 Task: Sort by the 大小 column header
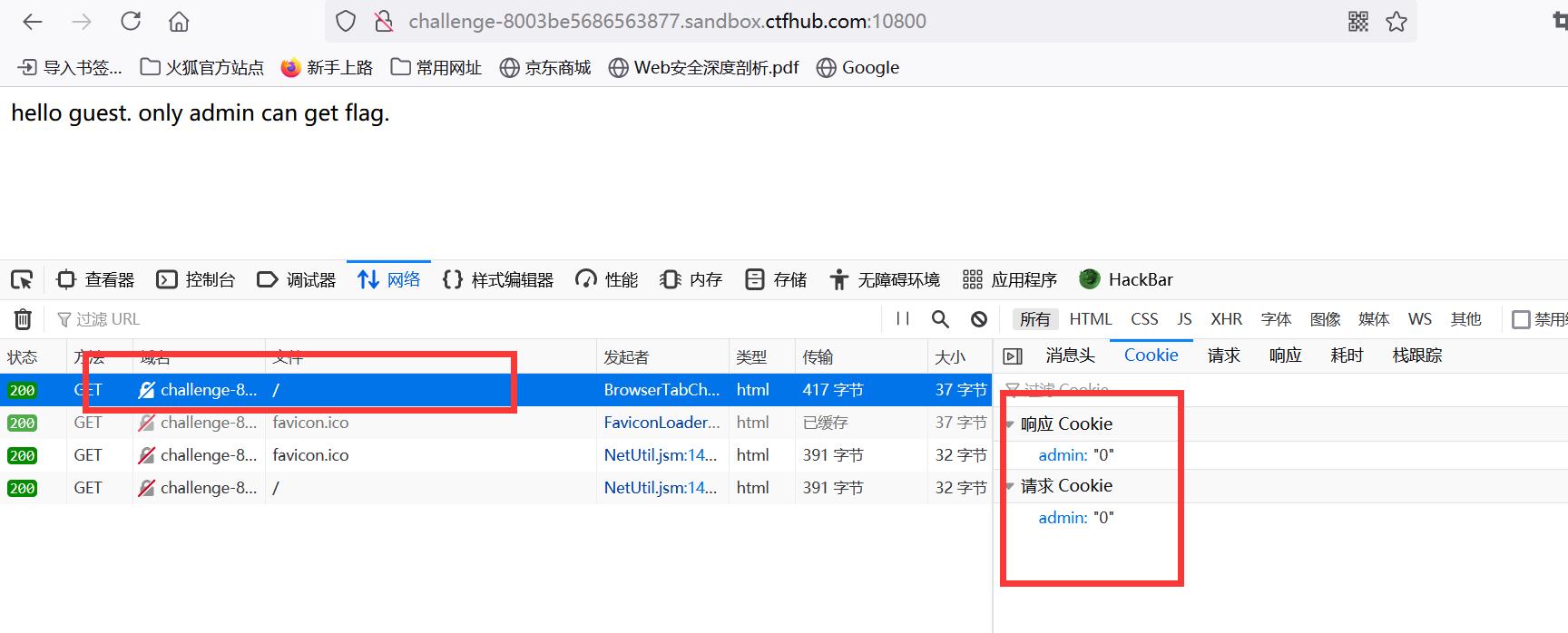click(x=960, y=357)
